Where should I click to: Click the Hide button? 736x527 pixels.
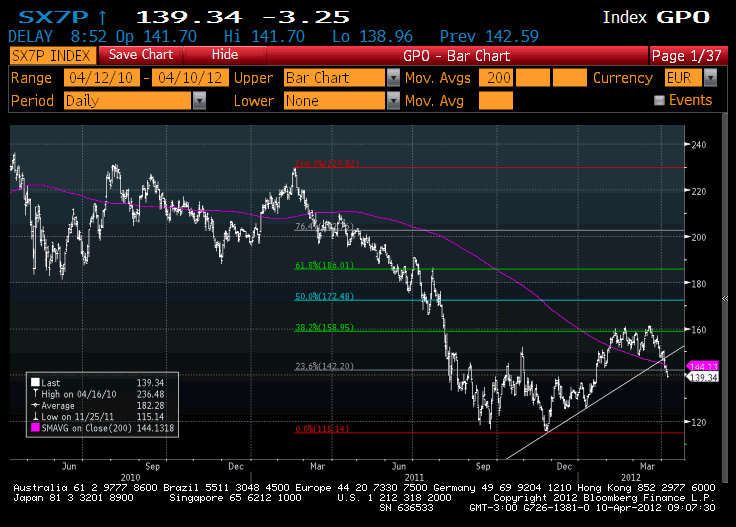point(225,55)
